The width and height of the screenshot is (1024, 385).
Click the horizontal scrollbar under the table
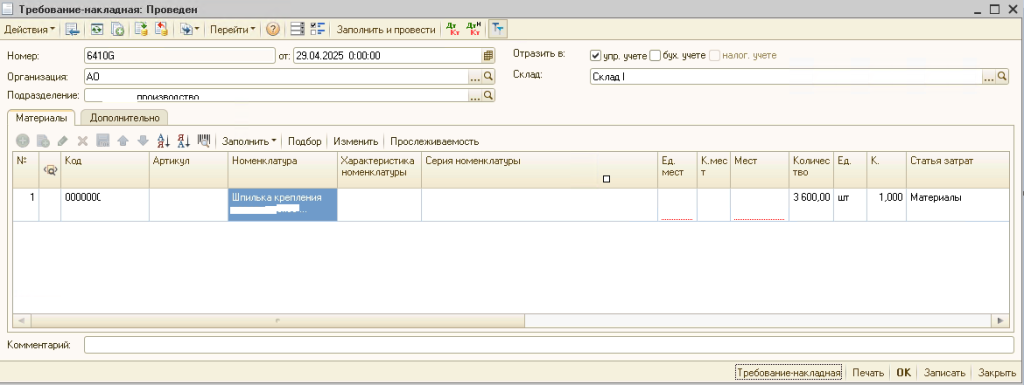coord(511,321)
